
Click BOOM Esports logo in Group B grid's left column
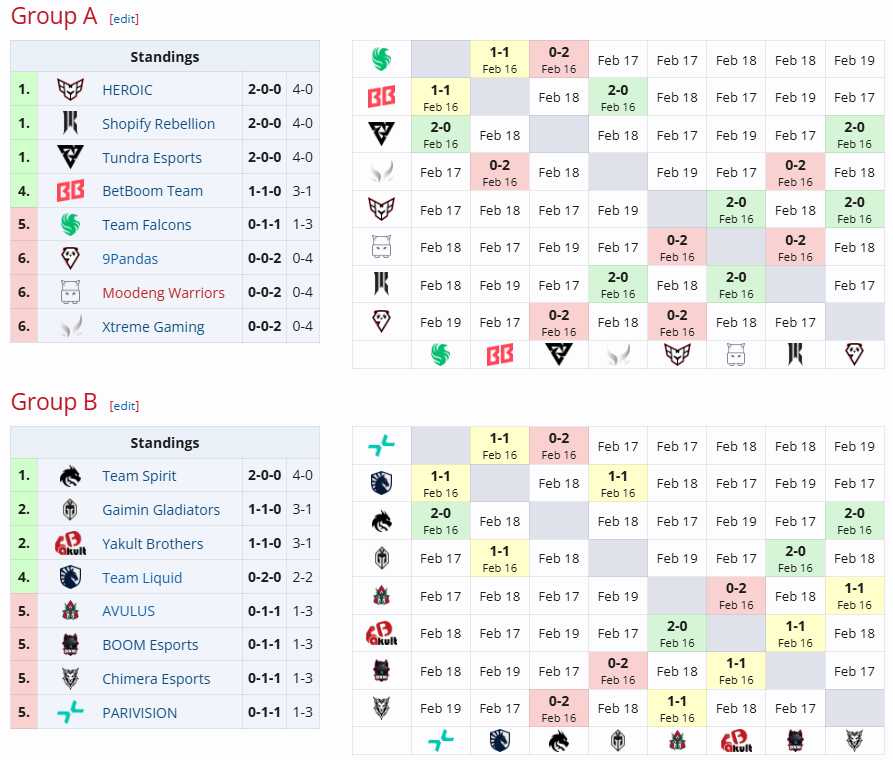coord(382,671)
